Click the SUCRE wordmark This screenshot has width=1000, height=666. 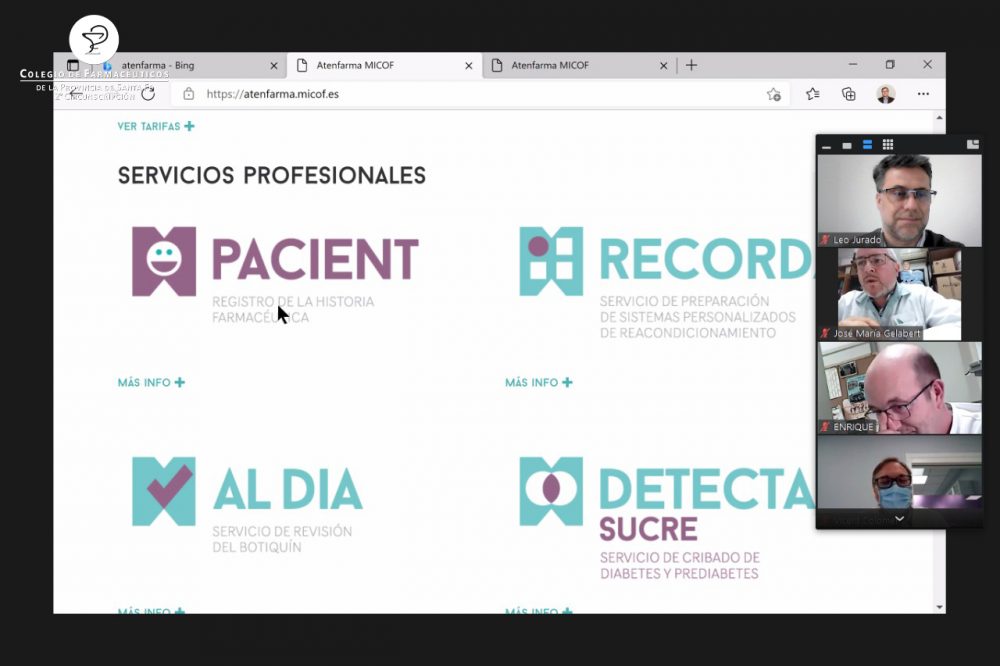(x=648, y=529)
